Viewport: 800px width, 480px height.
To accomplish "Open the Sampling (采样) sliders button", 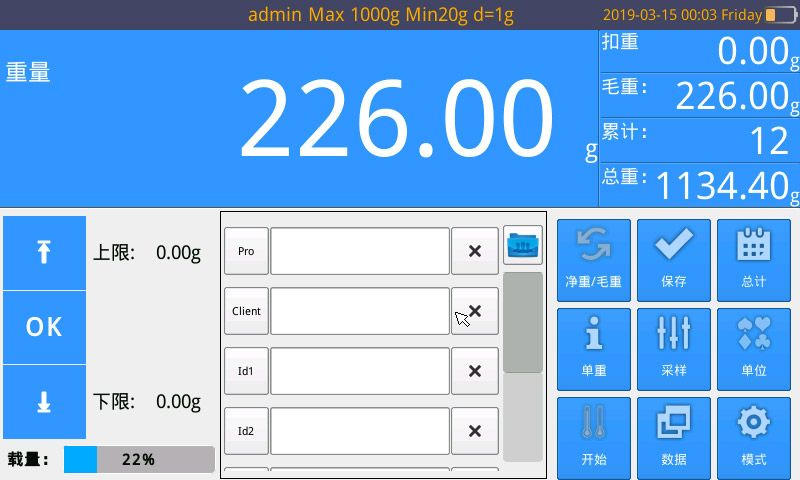I will tap(673, 348).
